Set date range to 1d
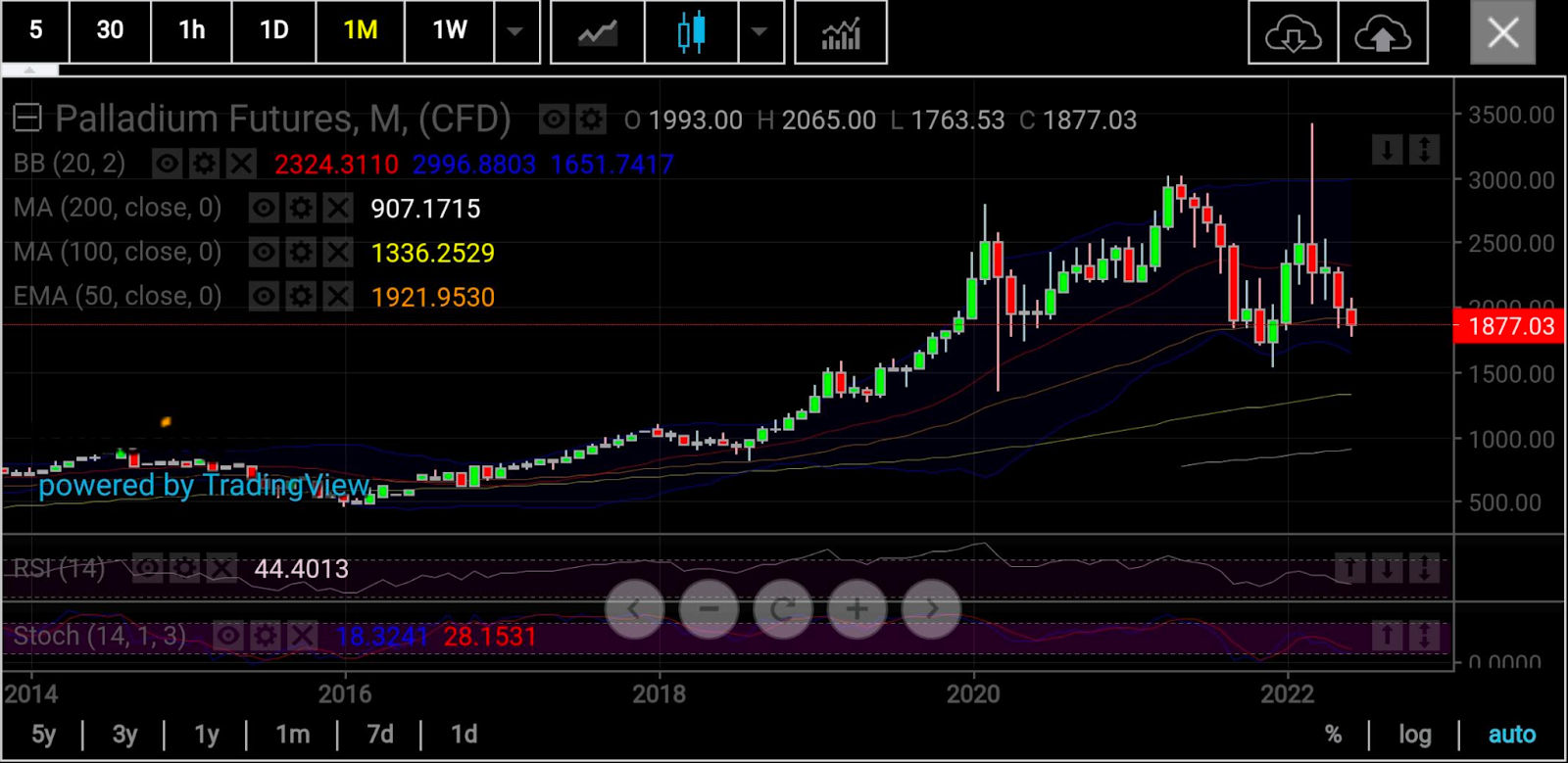 (464, 735)
